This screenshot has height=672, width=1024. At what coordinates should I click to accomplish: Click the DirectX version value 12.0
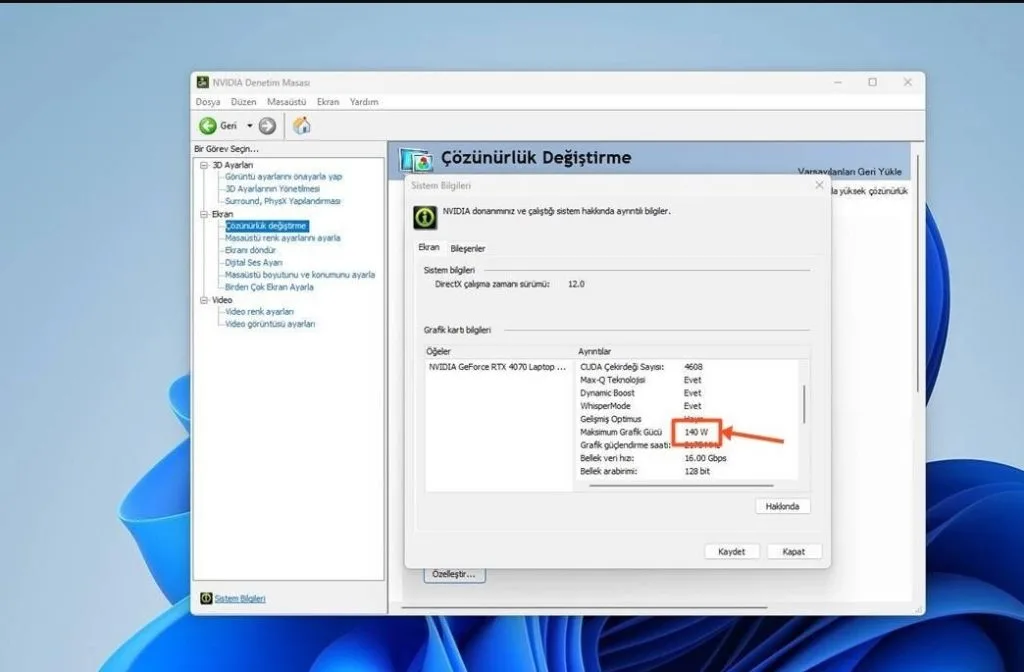click(576, 284)
